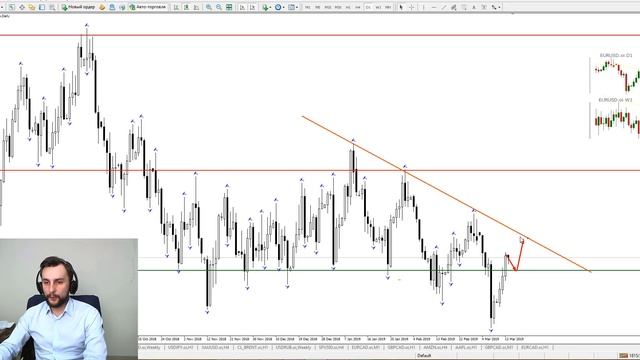Image resolution: width=640 pixels, height=360 pixels.
Task: Select the equidistant channel tool
Action: click(x=453, y=7)
